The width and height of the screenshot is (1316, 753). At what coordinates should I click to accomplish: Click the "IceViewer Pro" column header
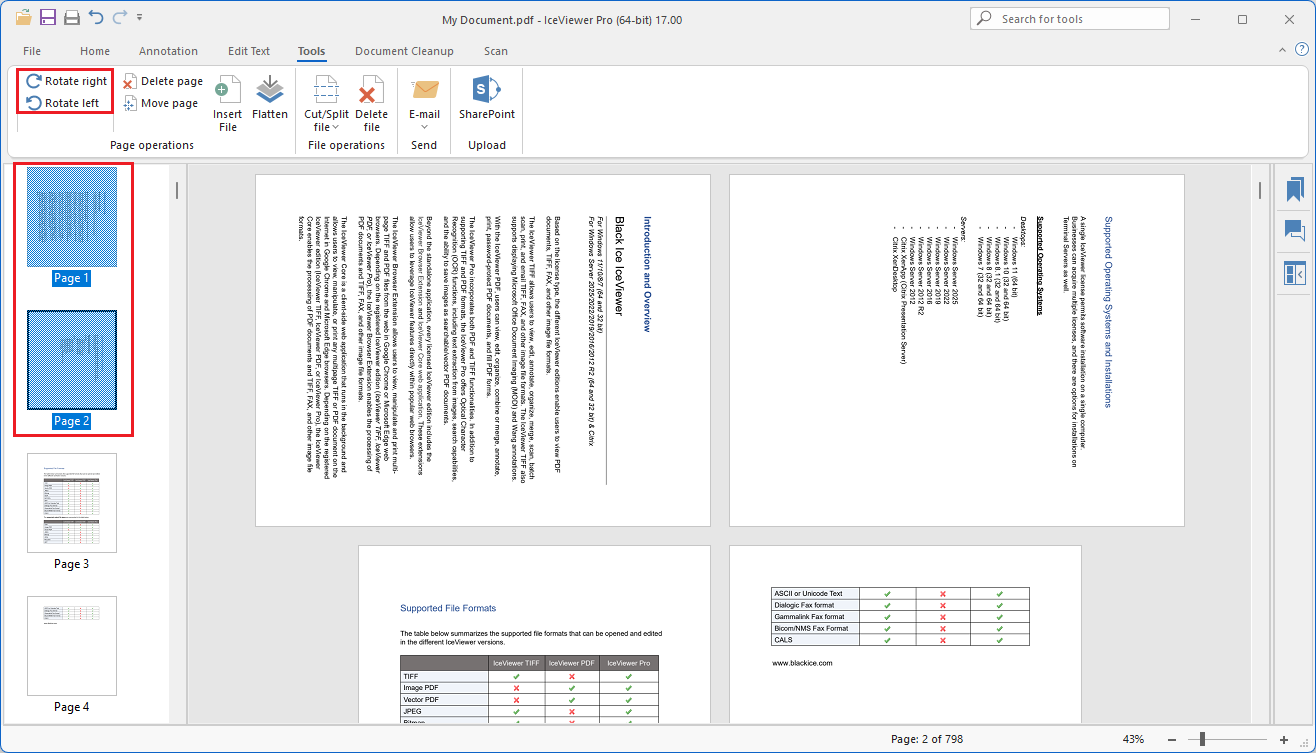[628, 663]
